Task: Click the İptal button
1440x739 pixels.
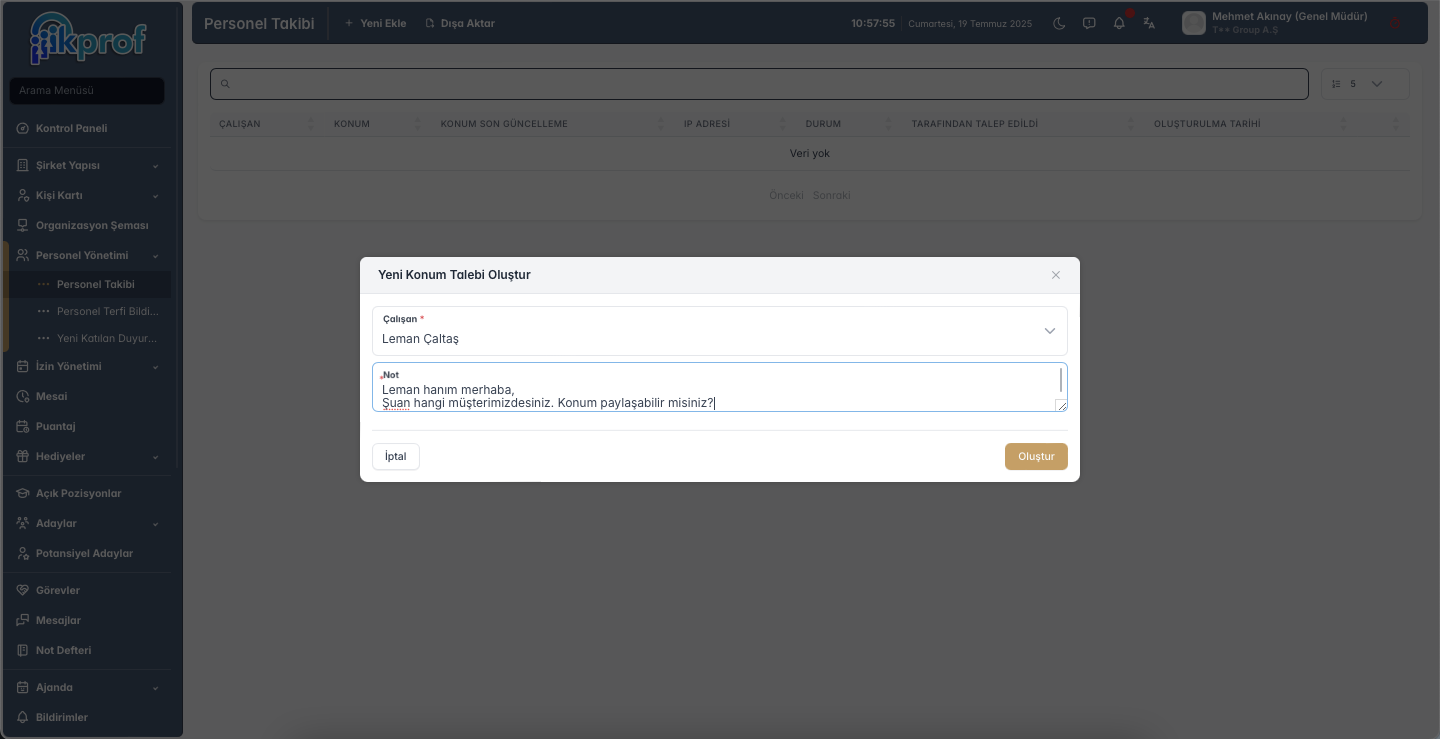Action: click(x=396, y=456)
